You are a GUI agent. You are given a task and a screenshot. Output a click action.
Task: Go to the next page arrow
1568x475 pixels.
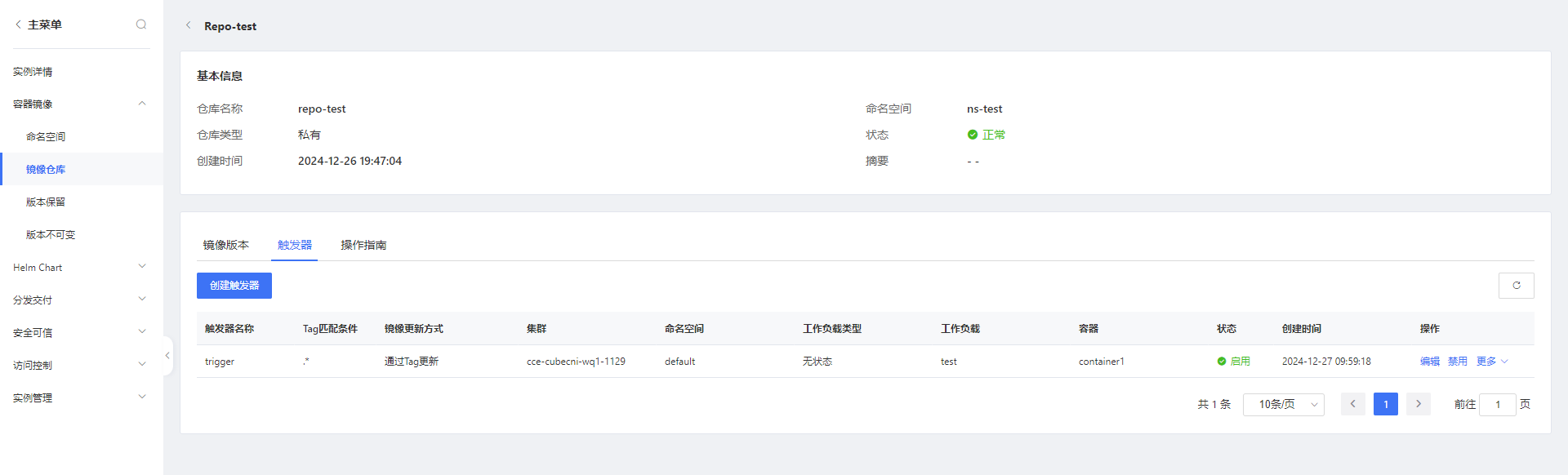(1419, 404)
